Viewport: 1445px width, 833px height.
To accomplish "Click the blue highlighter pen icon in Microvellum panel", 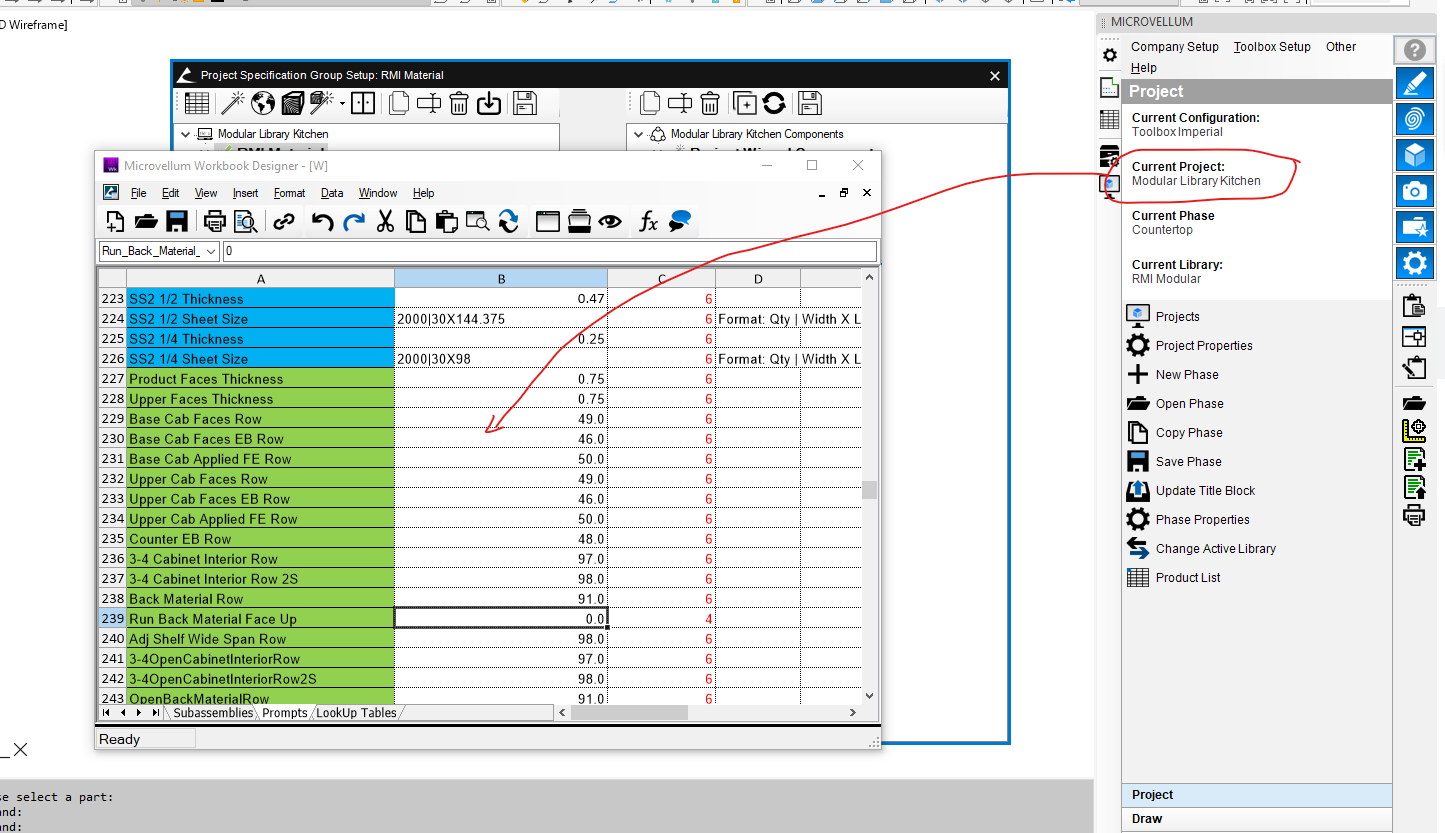I will point(1414,83).
